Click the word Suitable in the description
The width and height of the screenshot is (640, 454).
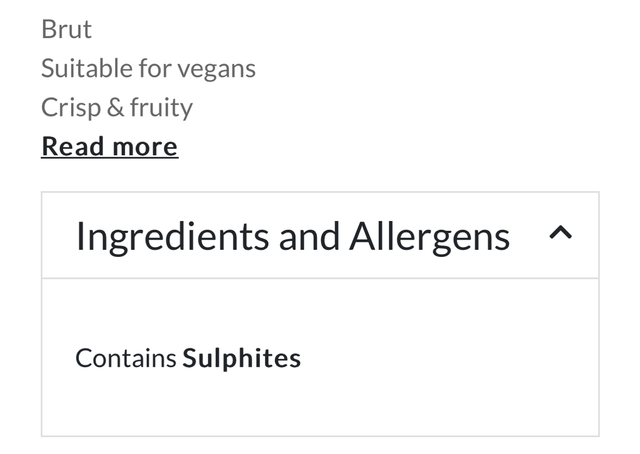84,68
